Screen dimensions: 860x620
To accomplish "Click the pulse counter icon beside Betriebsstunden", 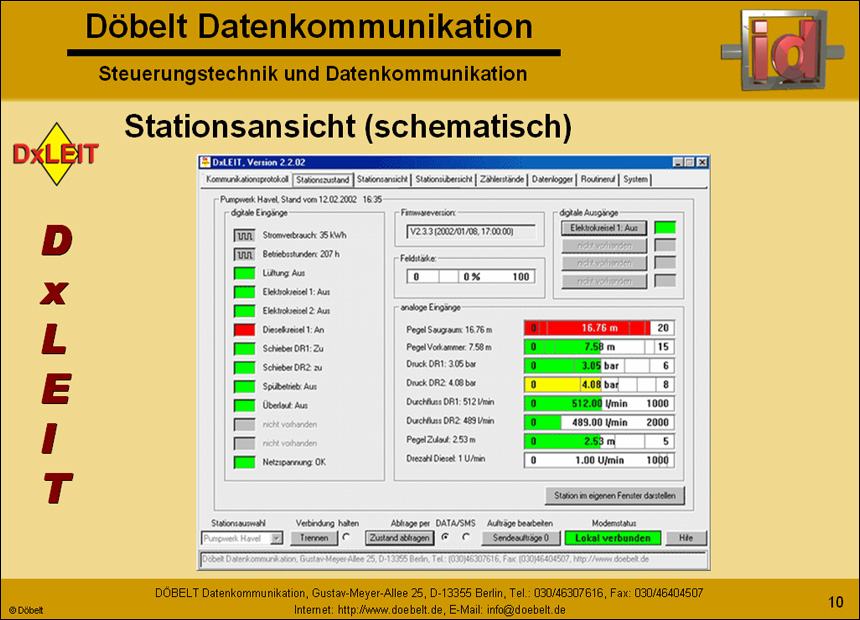I will (x=245, y=255).
